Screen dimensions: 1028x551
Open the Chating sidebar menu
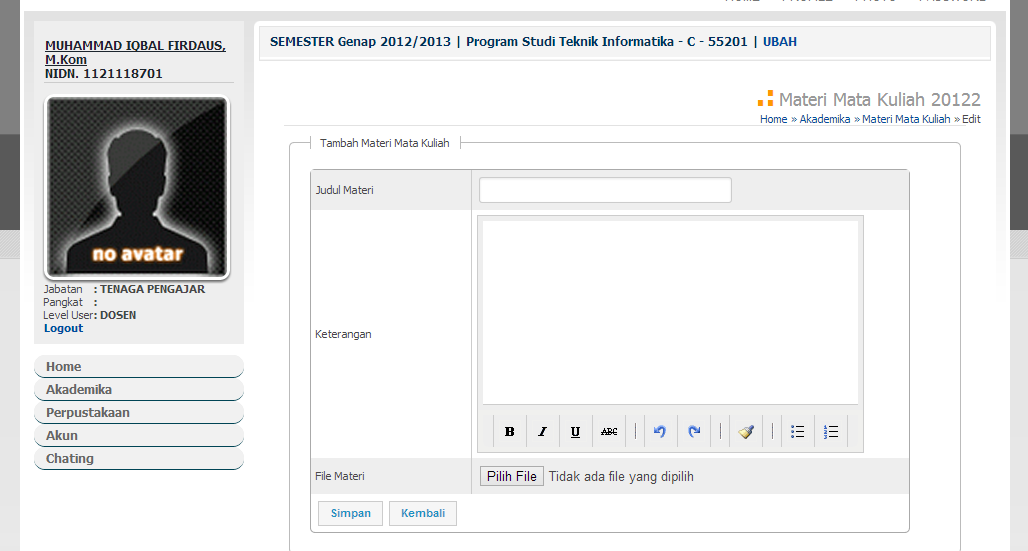(x=138, y=459)
